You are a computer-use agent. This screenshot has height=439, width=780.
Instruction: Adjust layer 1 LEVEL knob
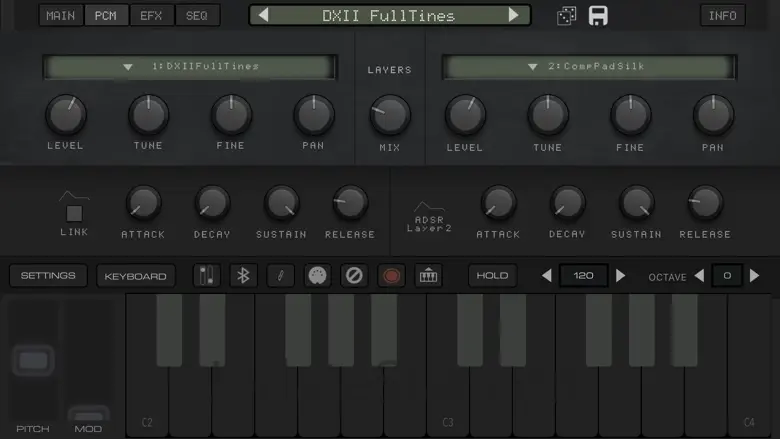pyautogui.click(x=66, y=114)
